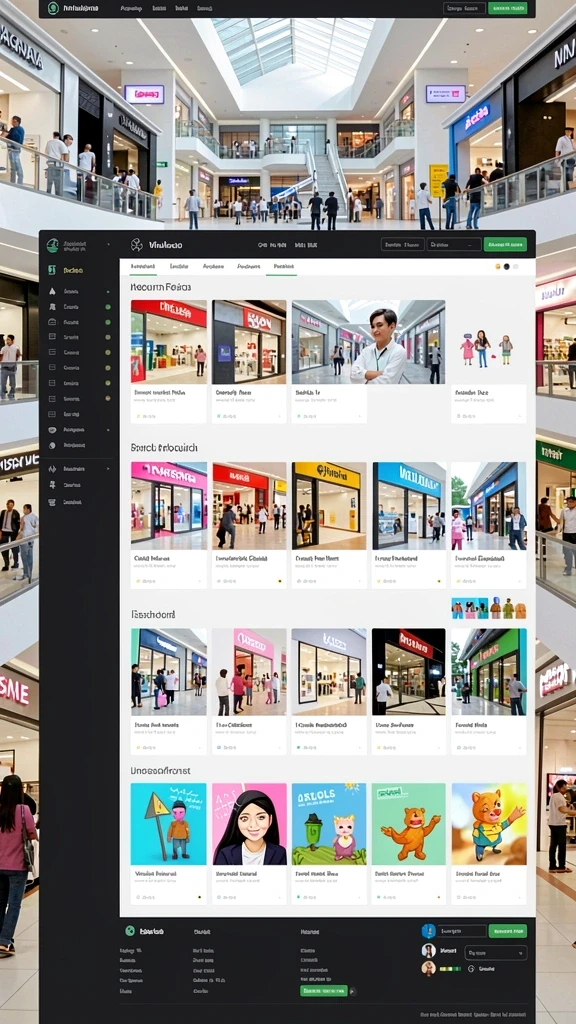Expand the chevron next to sidebar logo title
576x1024 pixels.
108,245
